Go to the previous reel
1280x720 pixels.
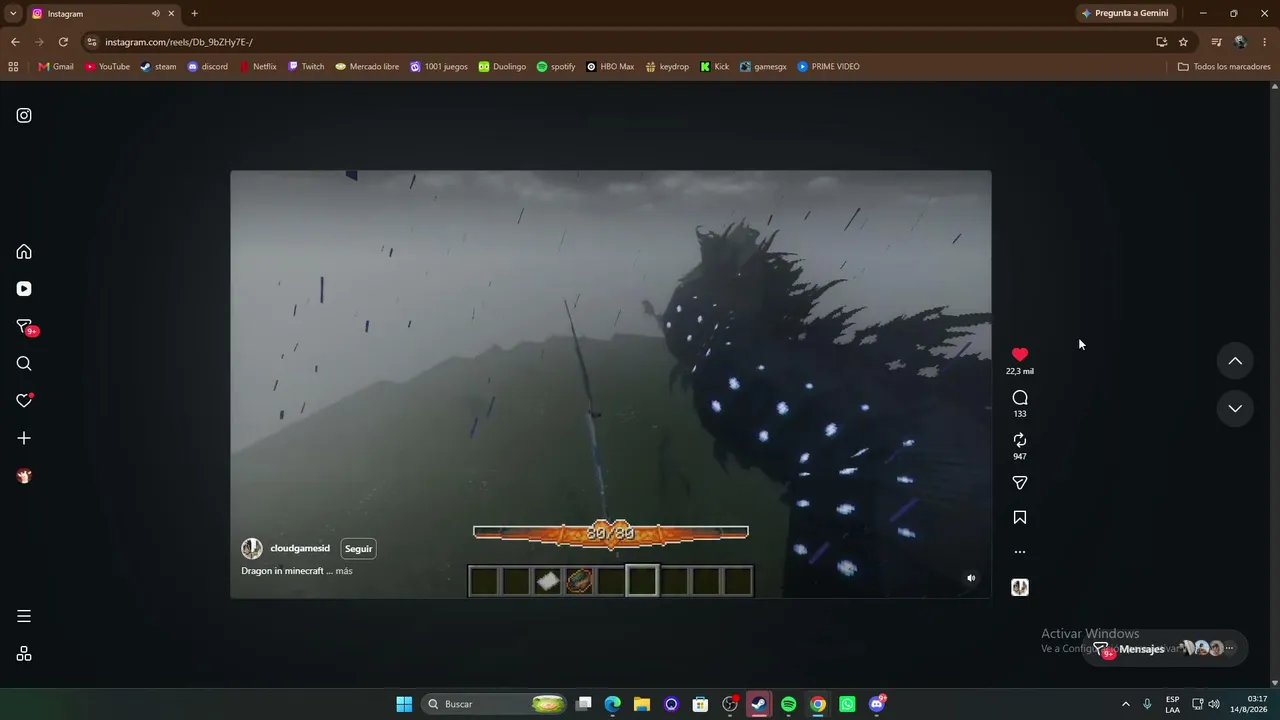click(1235, 361)
